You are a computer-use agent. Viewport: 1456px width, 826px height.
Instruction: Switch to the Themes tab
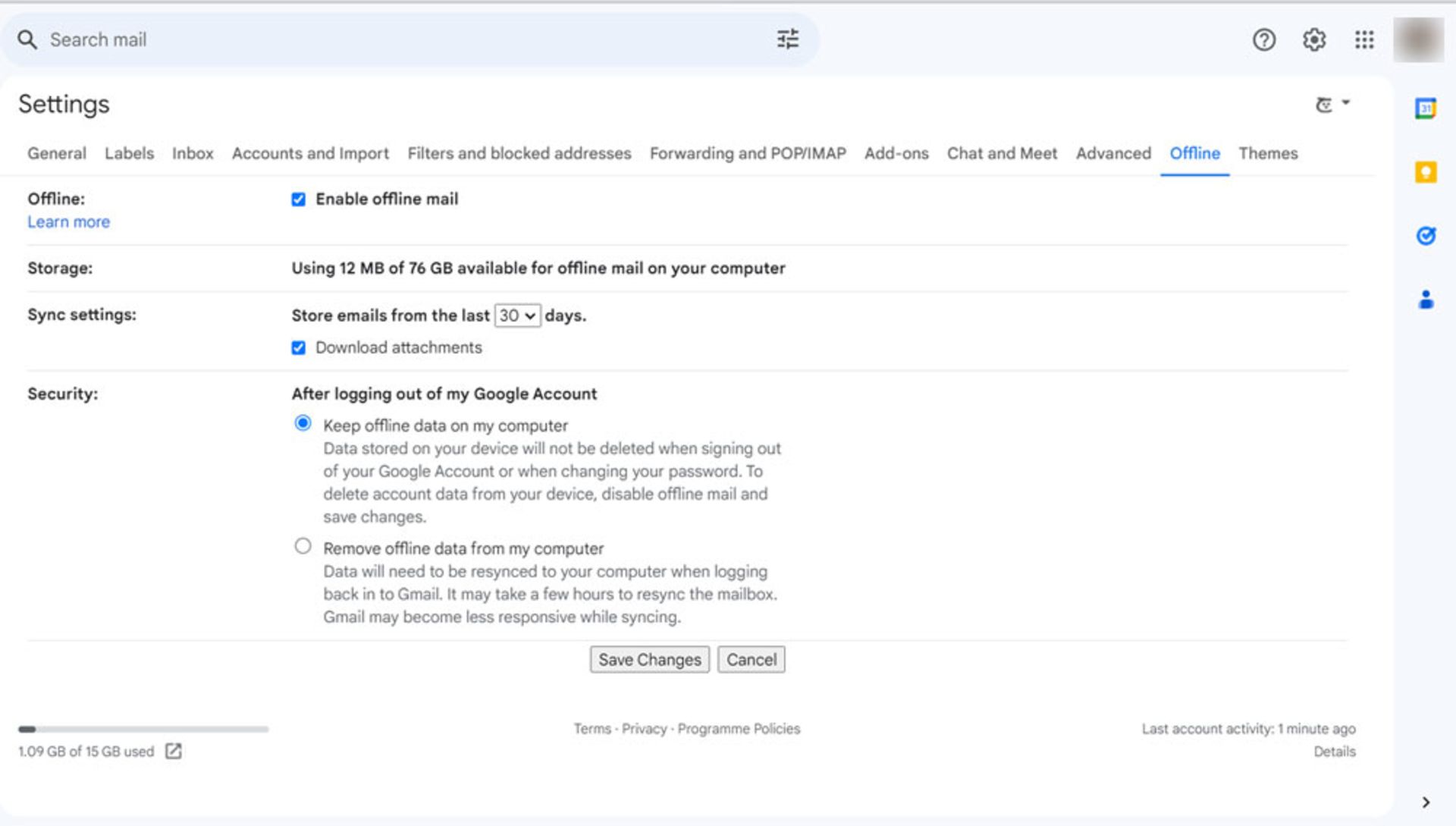(x=1269, y=153)
